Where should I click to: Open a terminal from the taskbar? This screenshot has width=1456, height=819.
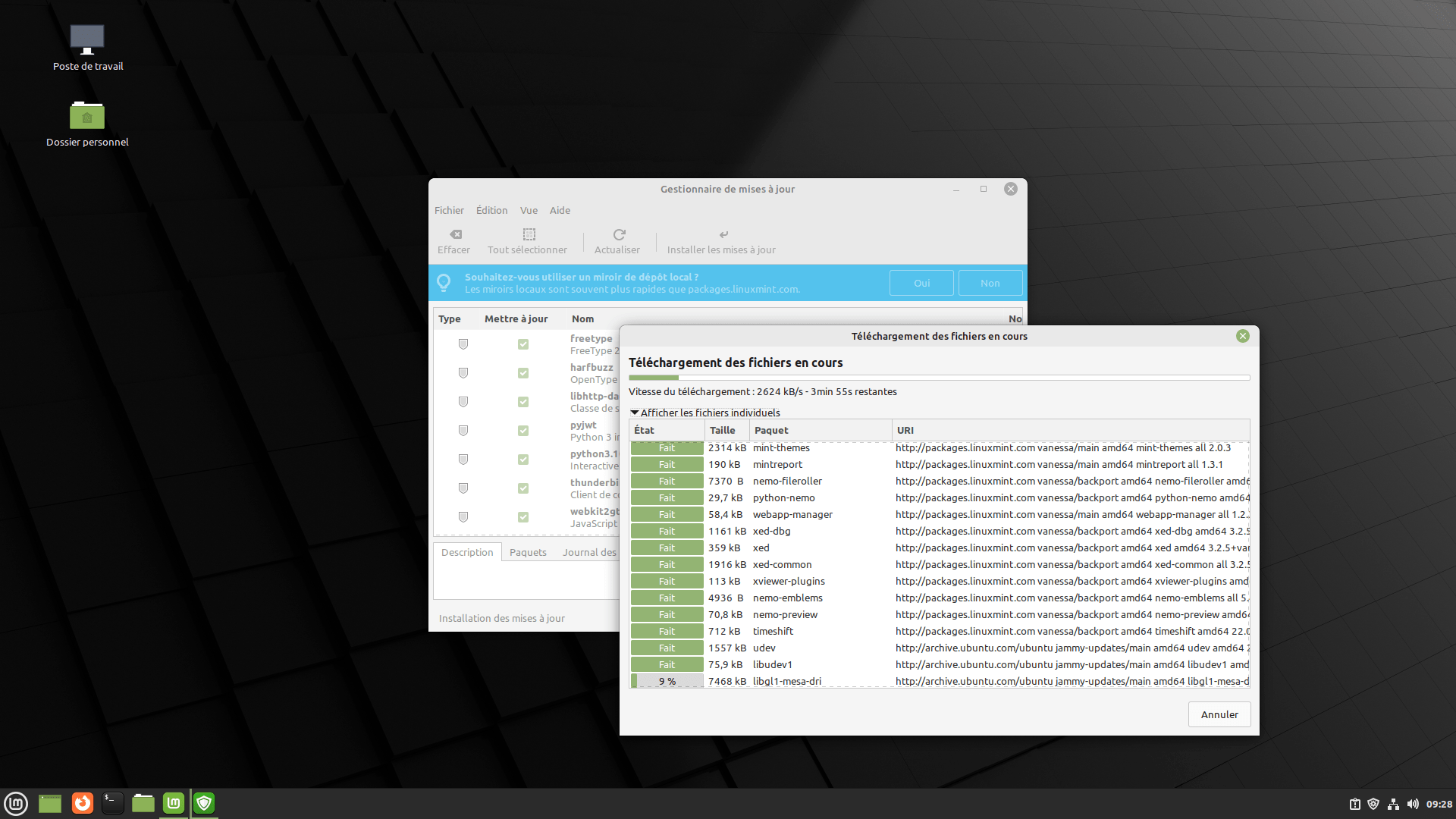click(112, 803)
